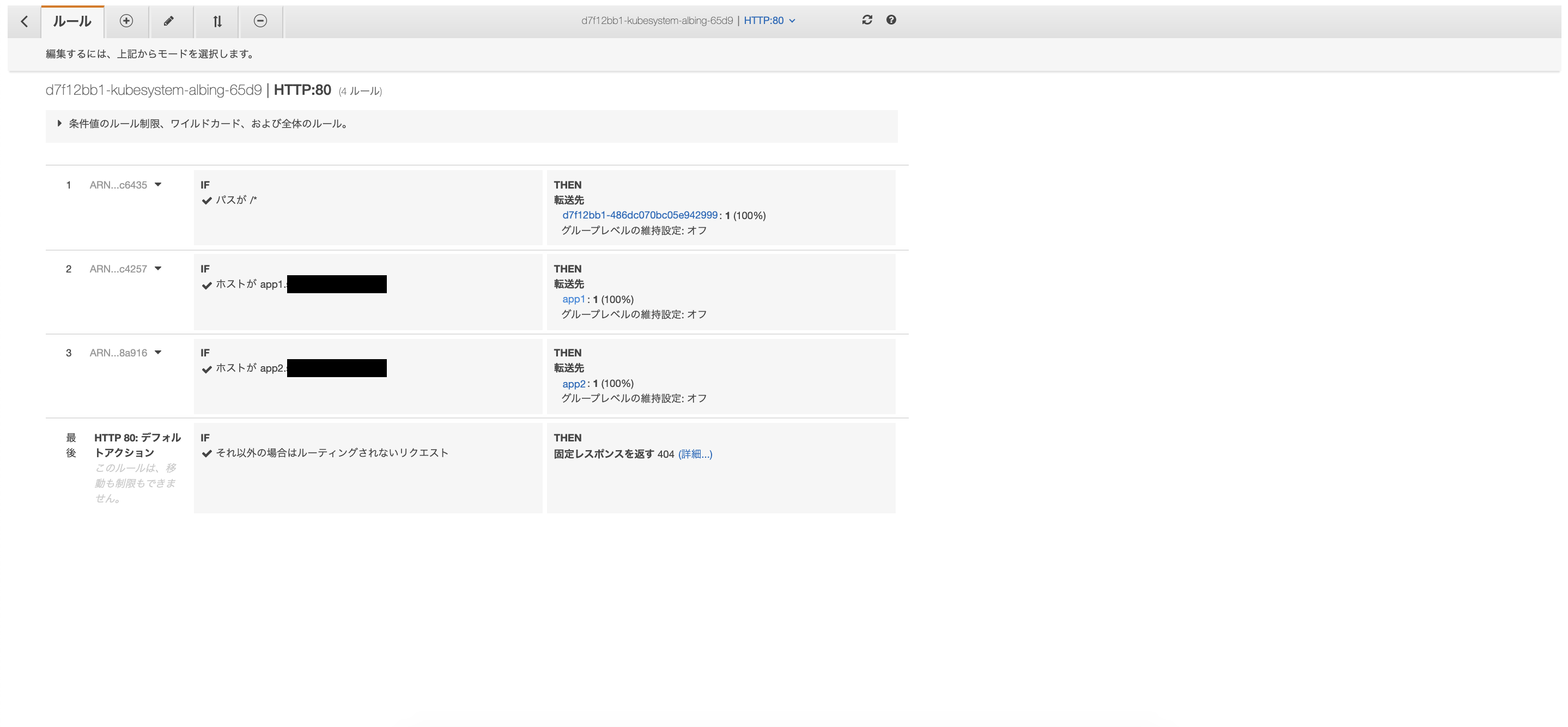Click the 詳細... link for the 404 response
The width and height of the screenshot is (1568, 727).
[695, 453]
